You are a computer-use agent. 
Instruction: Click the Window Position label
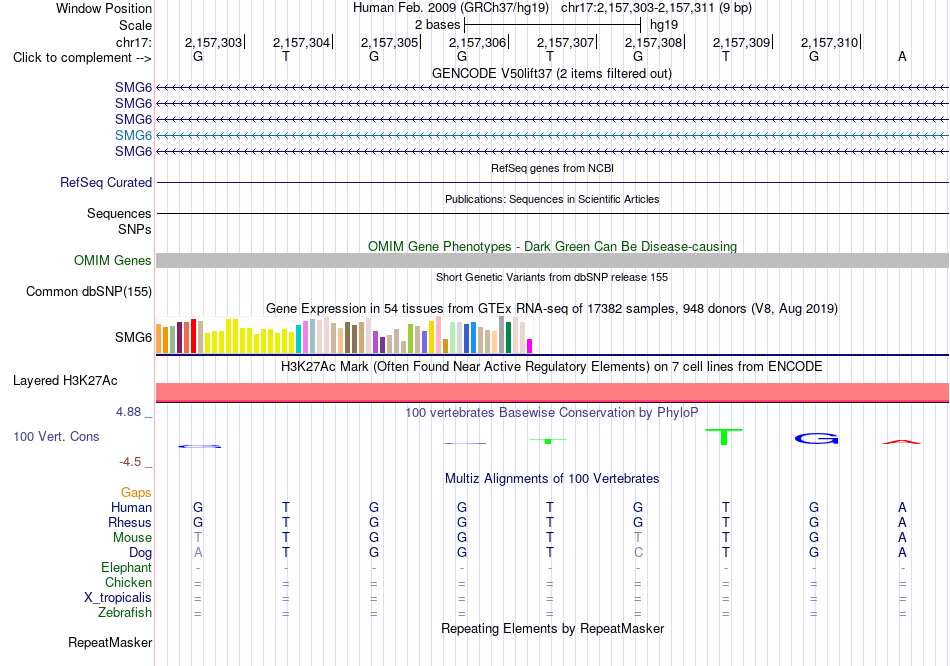tap(104, 8)
